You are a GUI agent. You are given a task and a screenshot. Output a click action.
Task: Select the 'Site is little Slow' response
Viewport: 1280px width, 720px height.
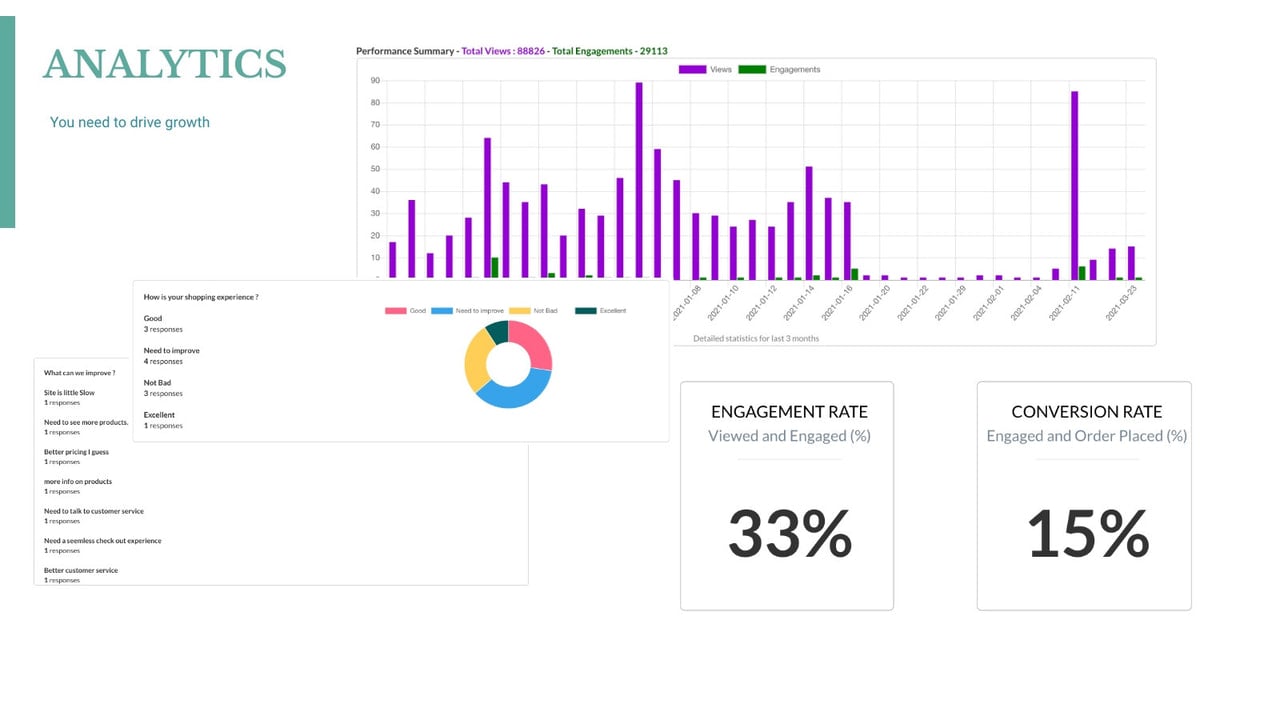click(x=69, y=397)
